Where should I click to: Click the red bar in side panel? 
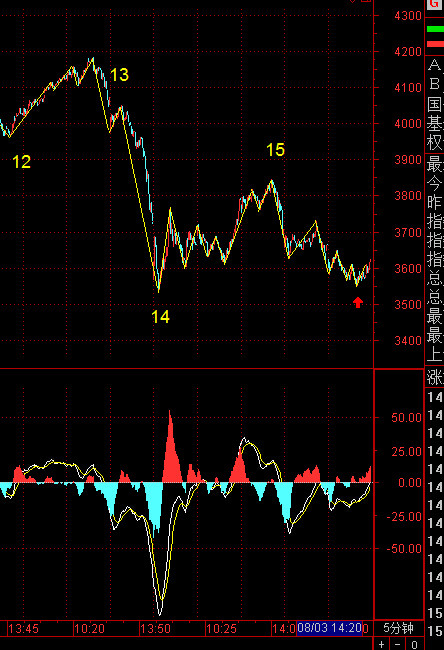pos(435,44)
